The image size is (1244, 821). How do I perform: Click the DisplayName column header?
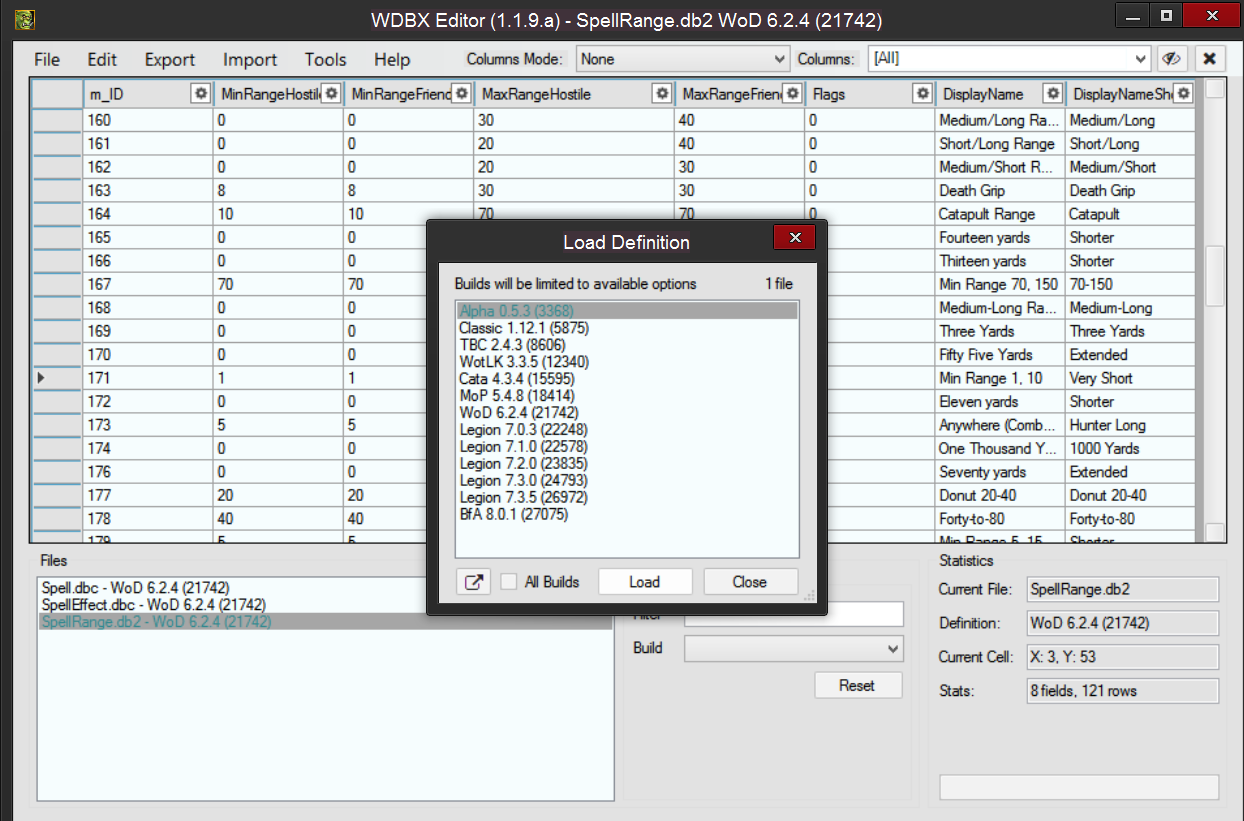click(1000, 94)
